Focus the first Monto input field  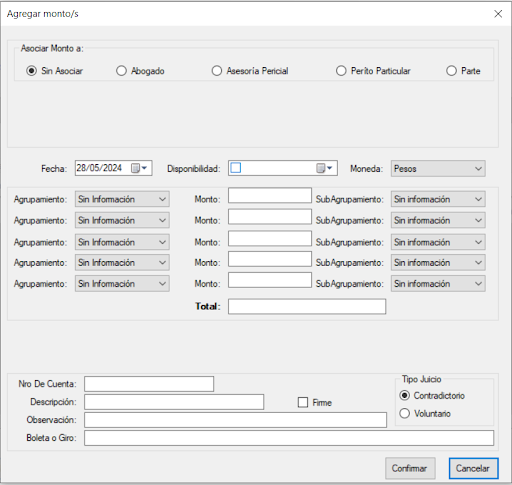(270, 195)
